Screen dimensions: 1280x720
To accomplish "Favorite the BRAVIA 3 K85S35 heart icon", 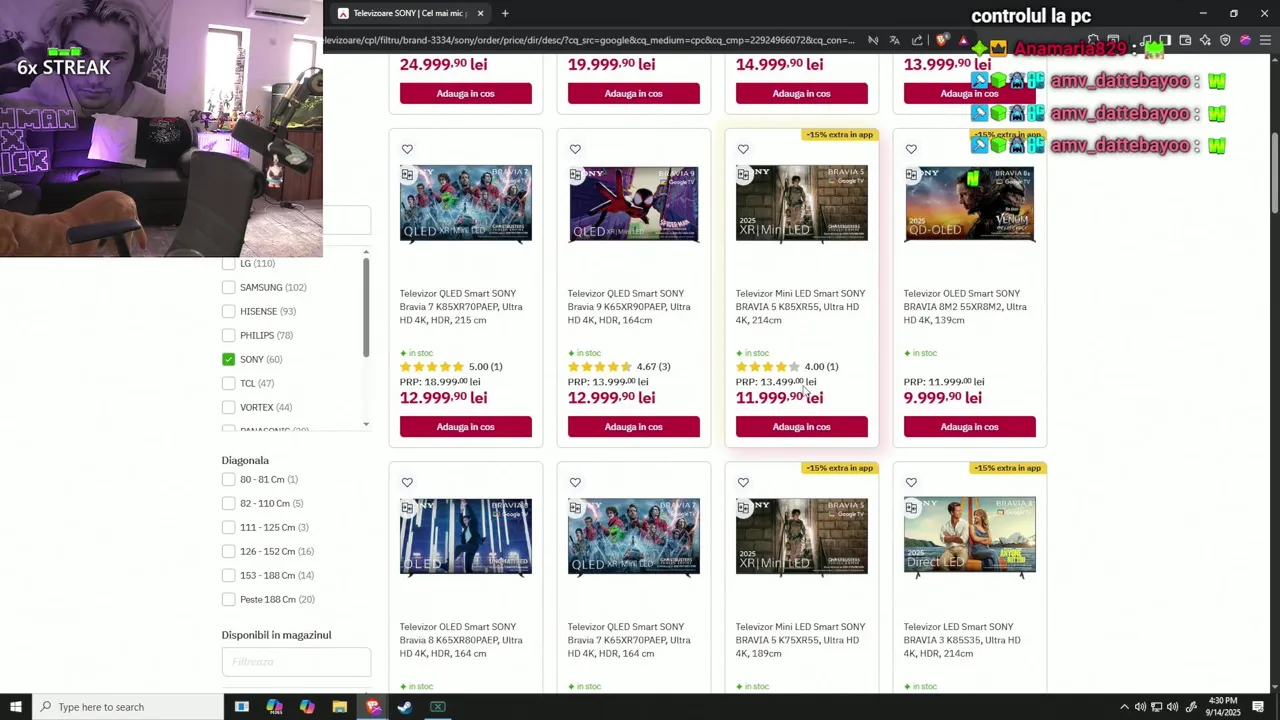I will point(911,482).
